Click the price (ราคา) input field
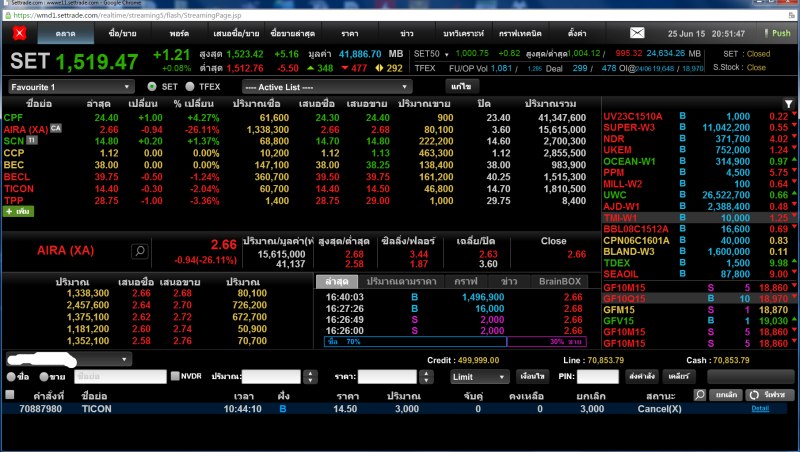 pyautogui.click(x=387, y=376)
